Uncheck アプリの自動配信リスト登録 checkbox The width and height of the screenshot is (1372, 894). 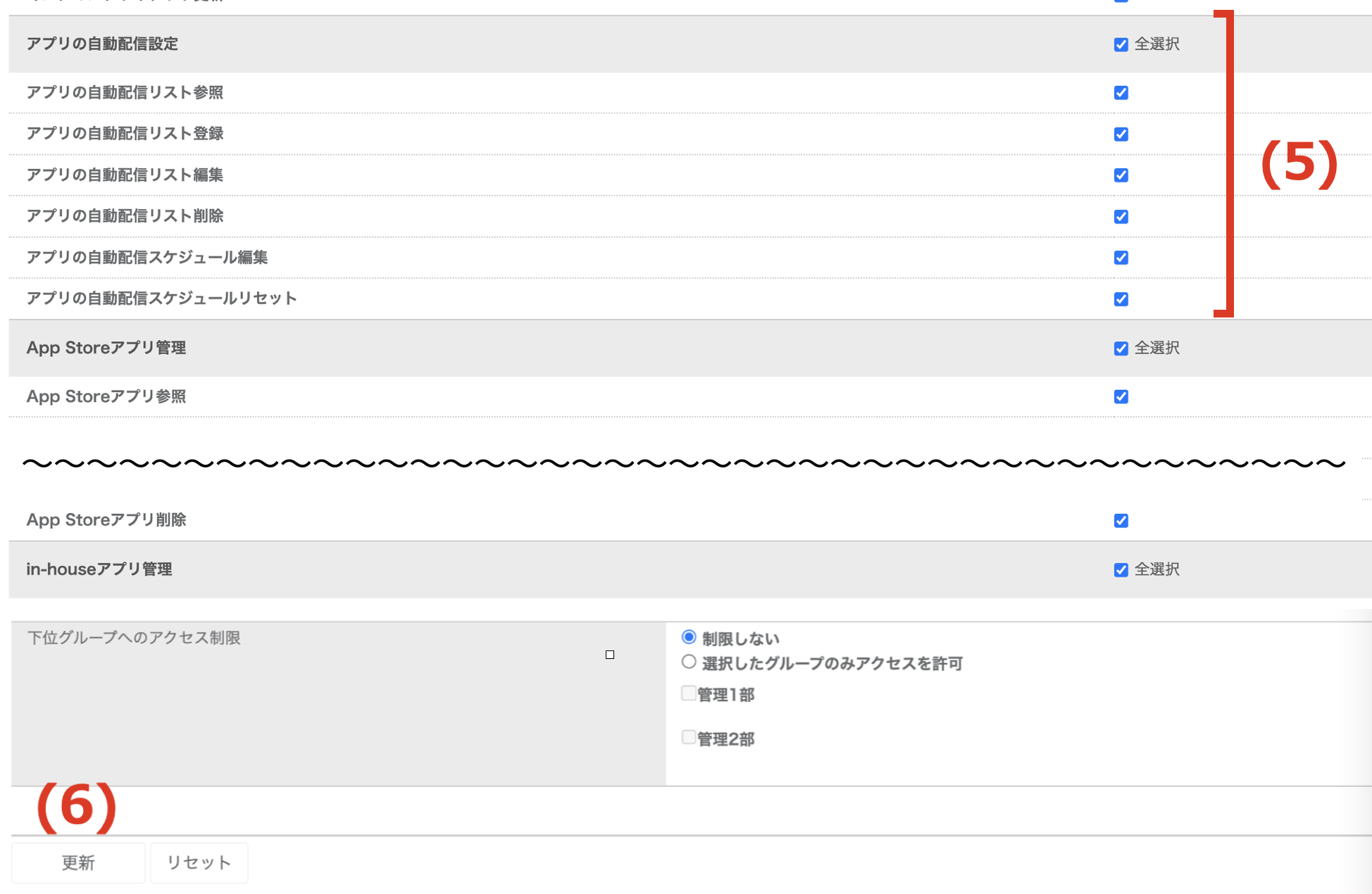click(1121, 134)
